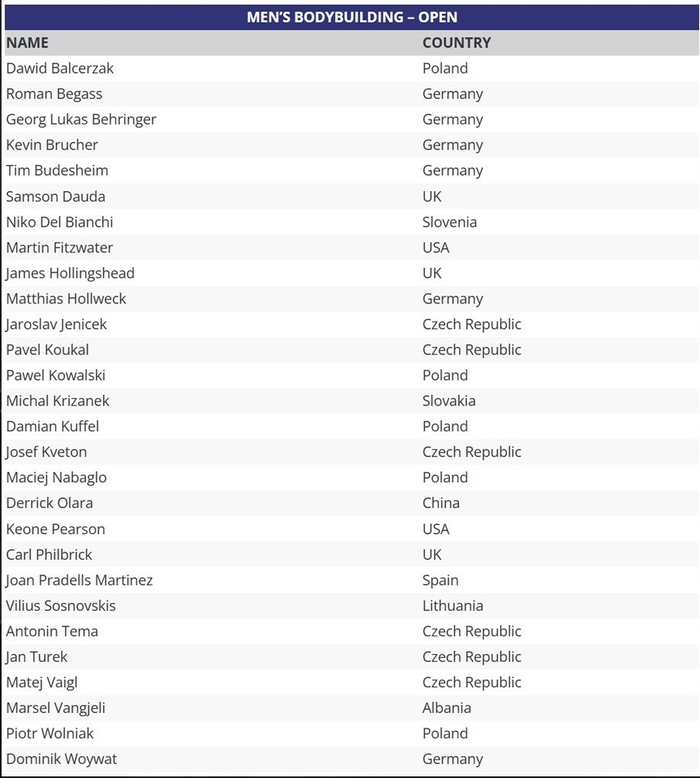Select Albania in Marsel Vangjeli's row
The height and width of the screenshot is (778, 700).
447,708
